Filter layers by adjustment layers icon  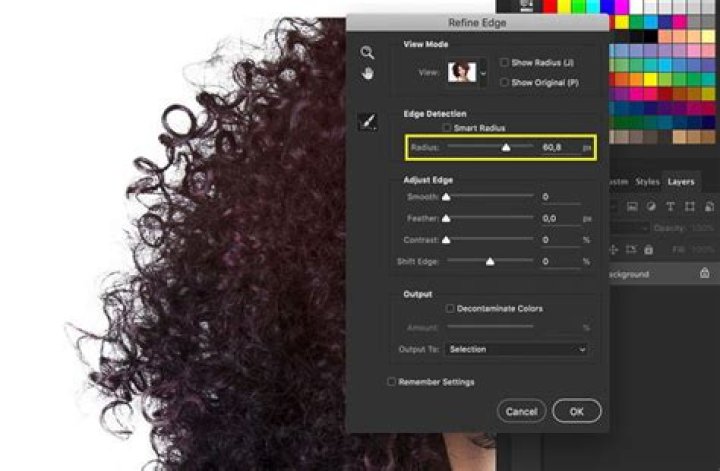pyautogui.click(x=651, y=207)
